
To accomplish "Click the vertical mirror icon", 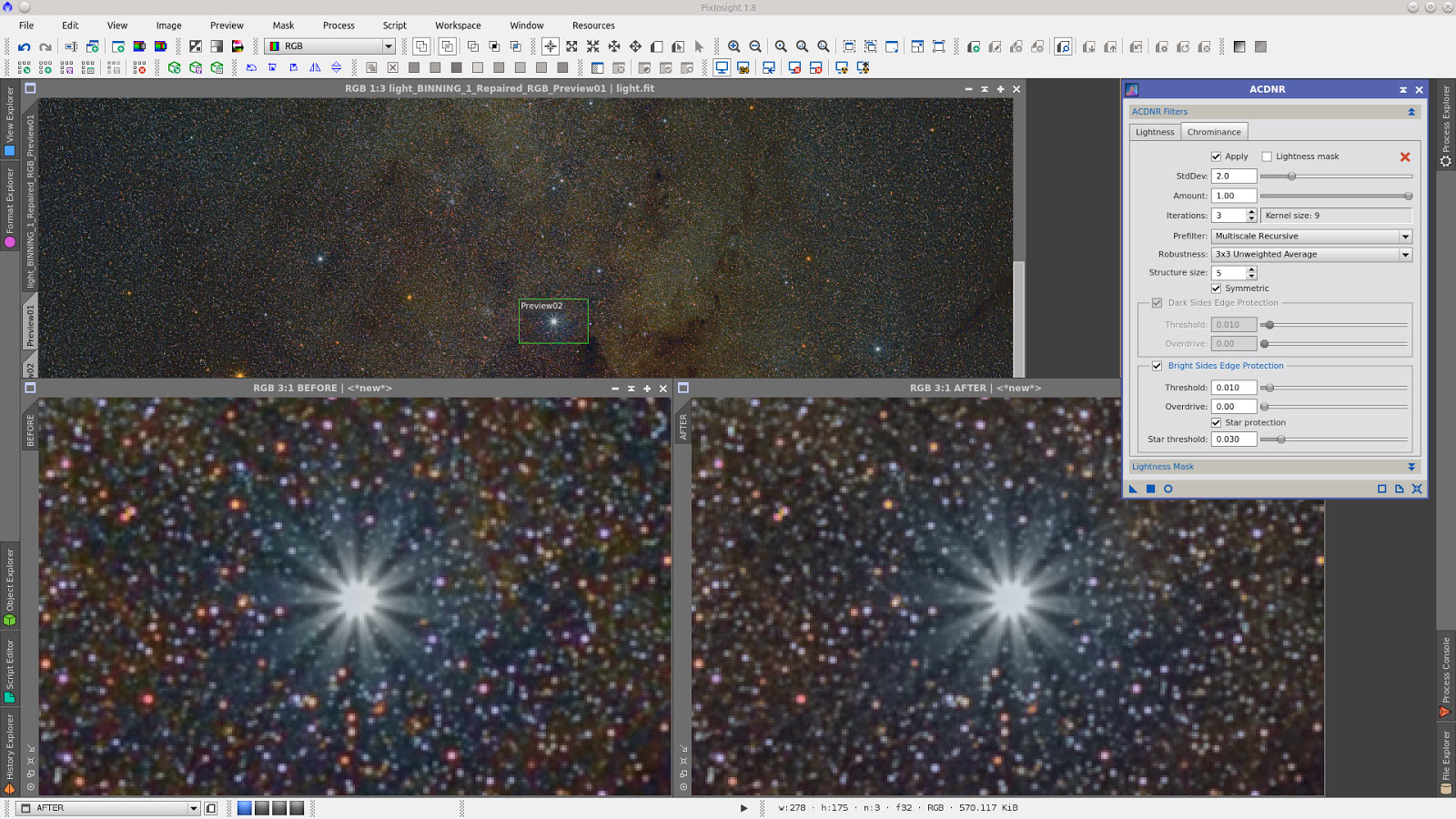I will (336, 67).
